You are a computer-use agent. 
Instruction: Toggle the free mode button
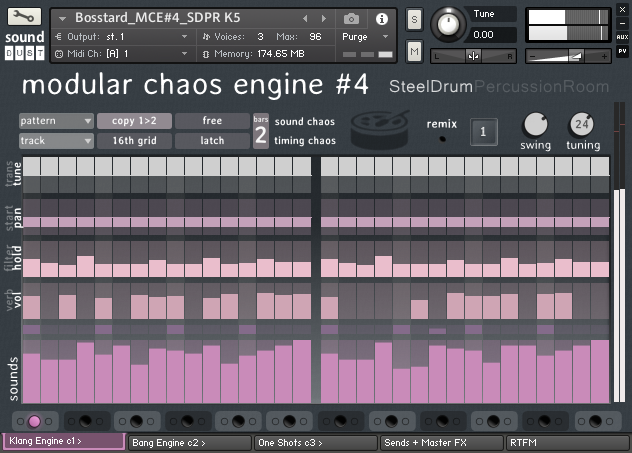(212, 121)
